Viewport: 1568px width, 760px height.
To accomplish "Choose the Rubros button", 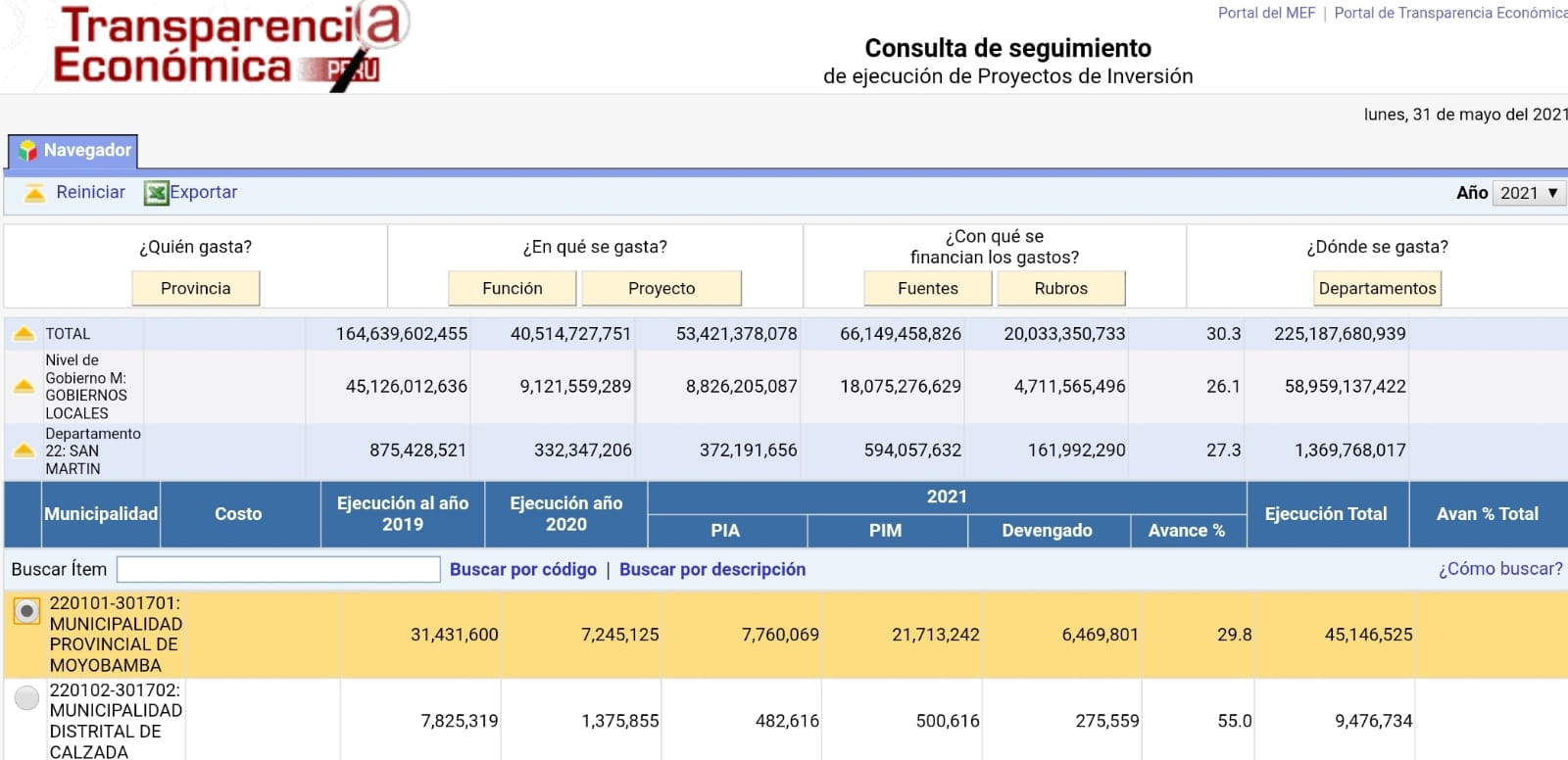I will coord(1060,288).
